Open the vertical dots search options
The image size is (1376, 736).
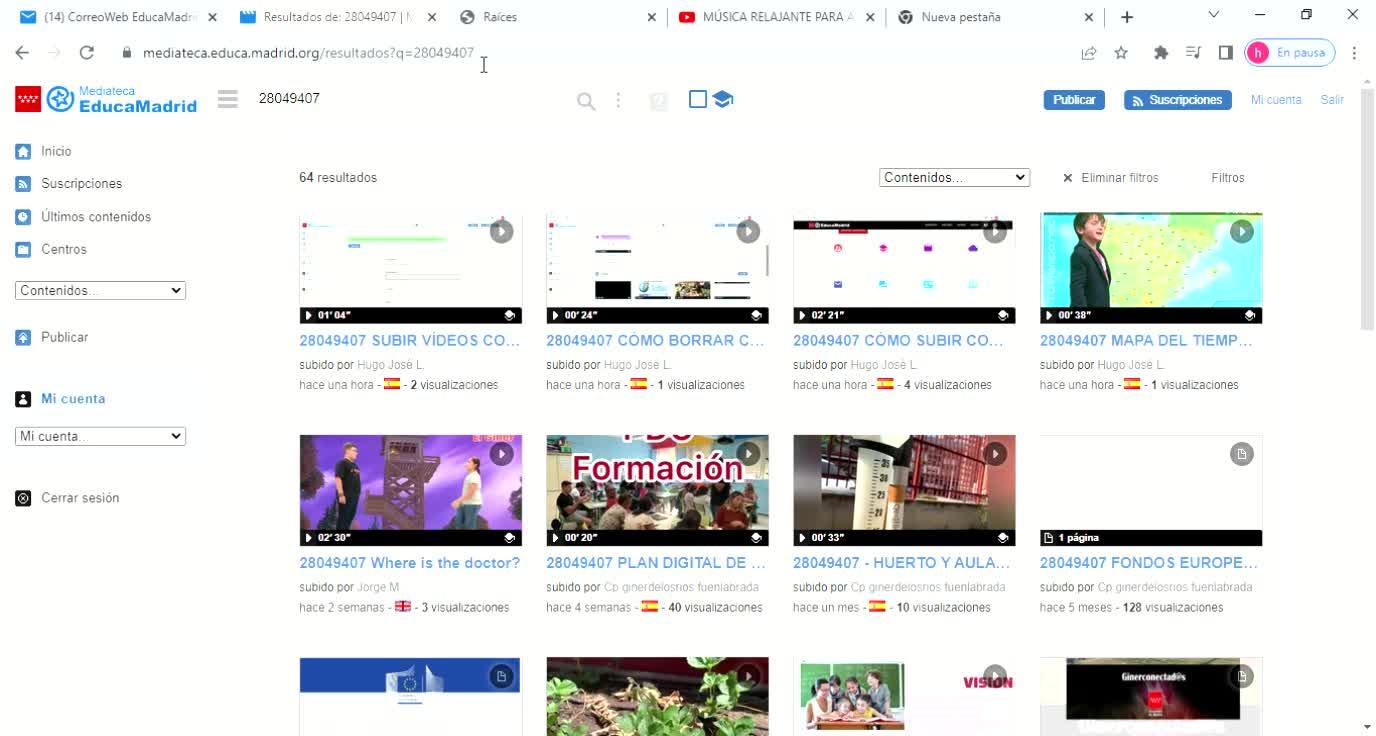[x=618, y=100]
